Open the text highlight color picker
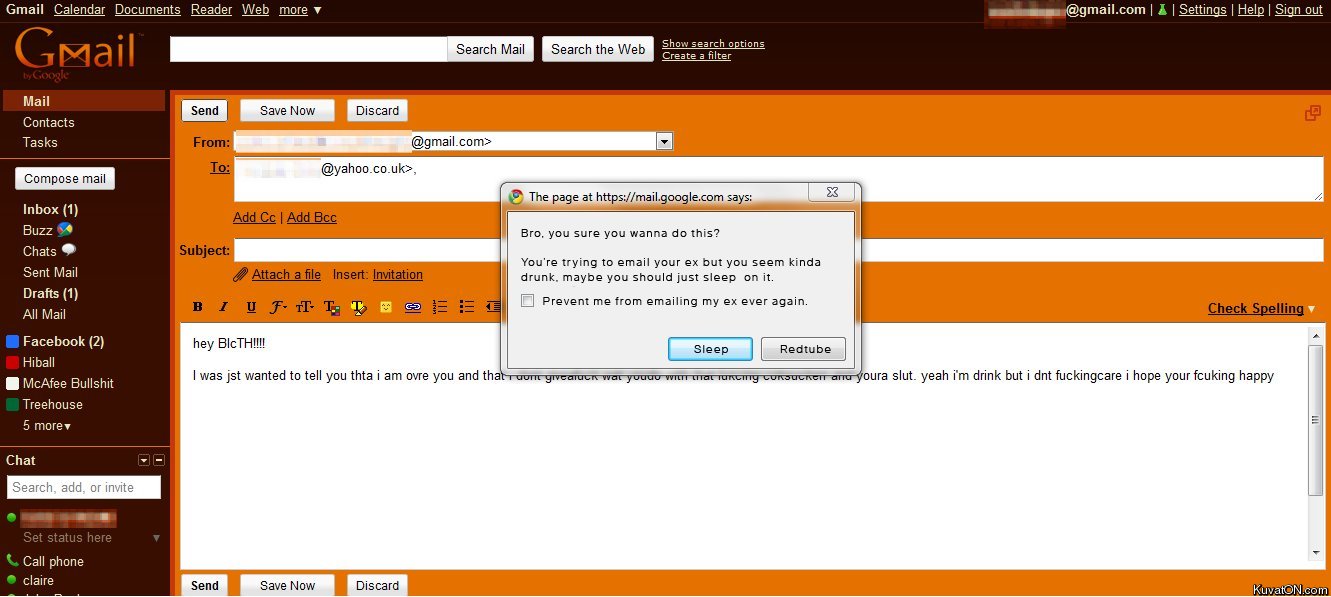This screenshot has width=1331, height=597. 359,307
